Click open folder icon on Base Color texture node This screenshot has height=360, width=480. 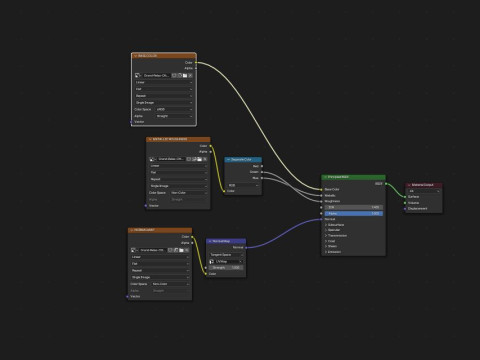[x=185, y=76]
